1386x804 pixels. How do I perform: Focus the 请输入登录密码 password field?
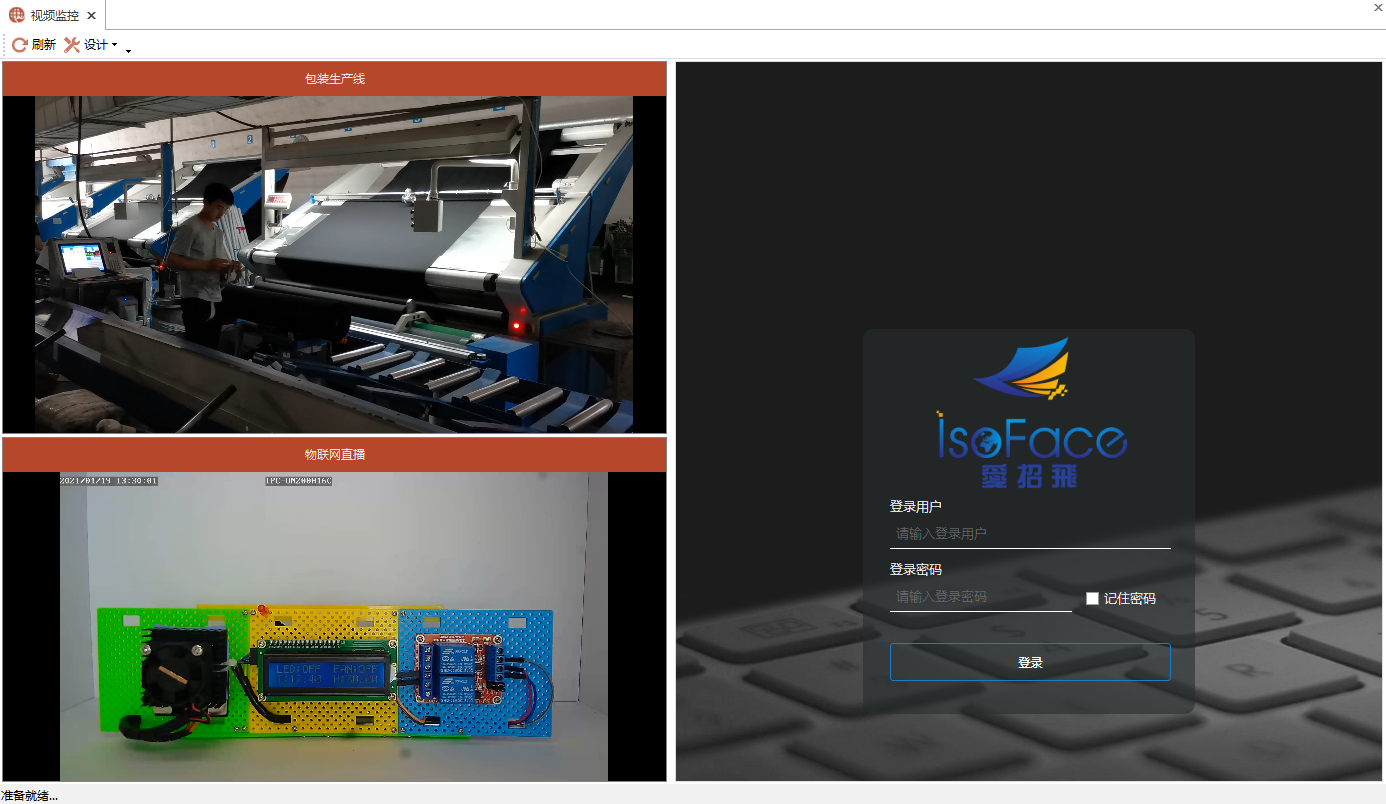click(980, 597)
